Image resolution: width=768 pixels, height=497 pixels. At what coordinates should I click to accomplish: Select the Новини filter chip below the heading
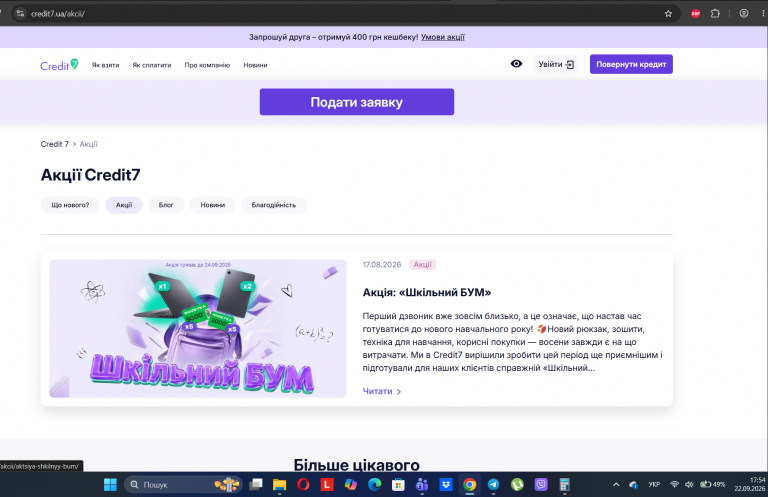213,205
